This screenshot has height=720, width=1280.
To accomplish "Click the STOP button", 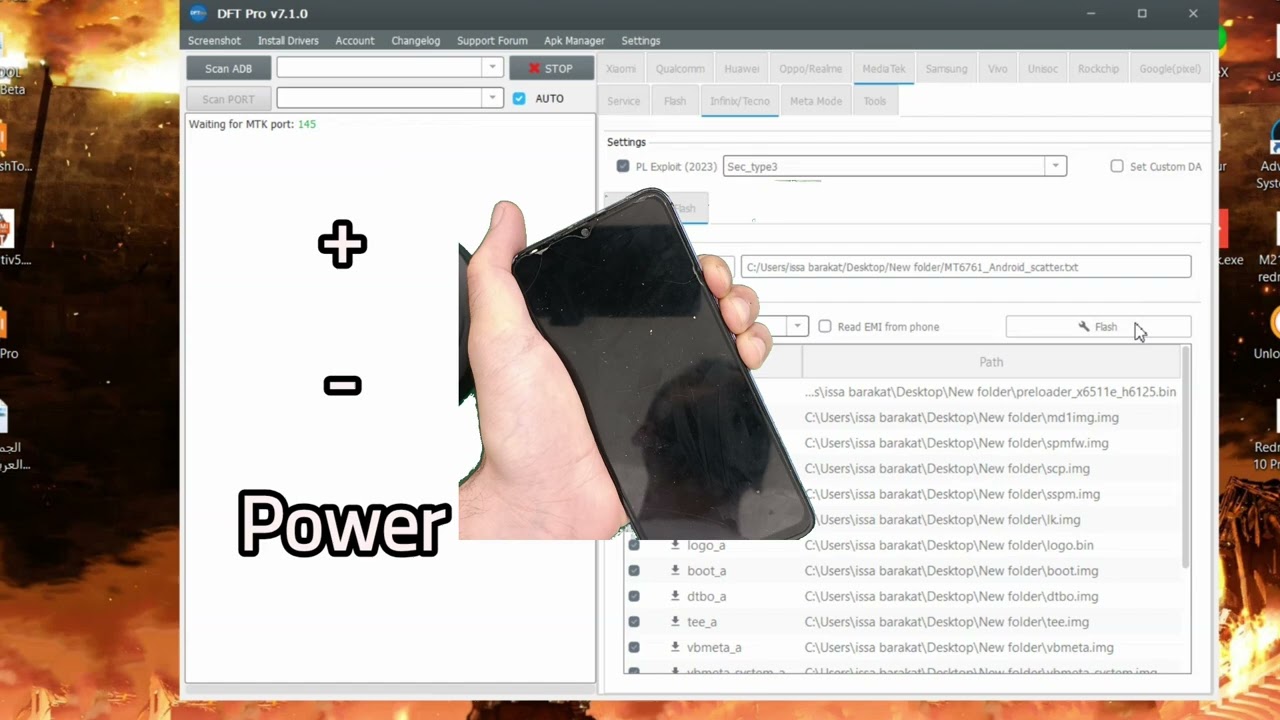I will coord(551,68).
